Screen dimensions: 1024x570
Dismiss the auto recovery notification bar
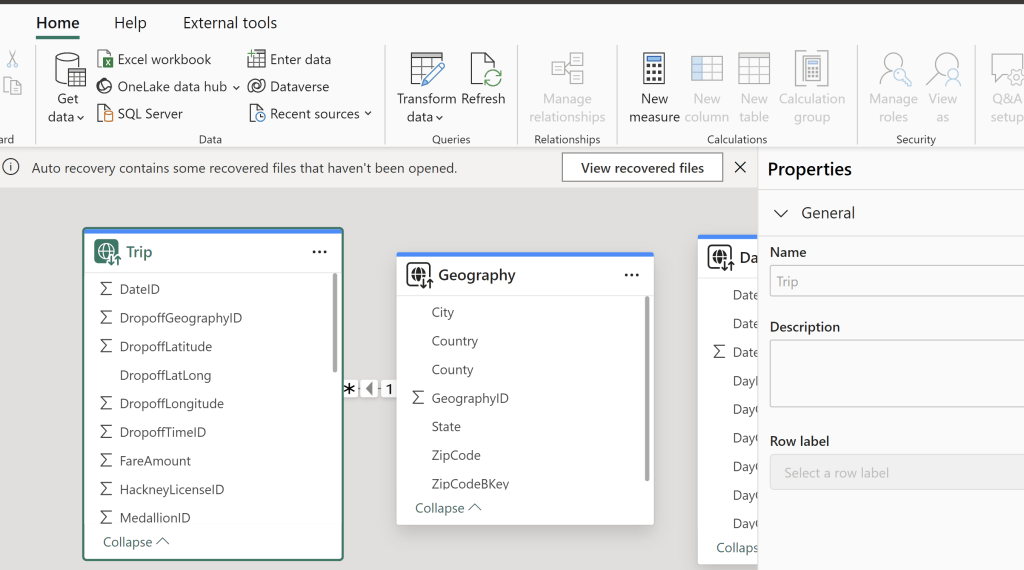point(740,168)
